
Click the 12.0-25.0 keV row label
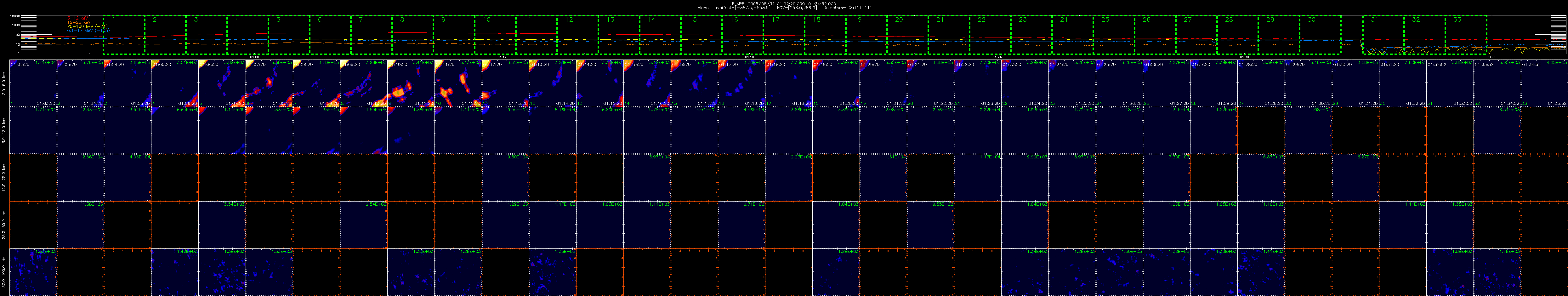pyautogui.click(x=4, y=177)
